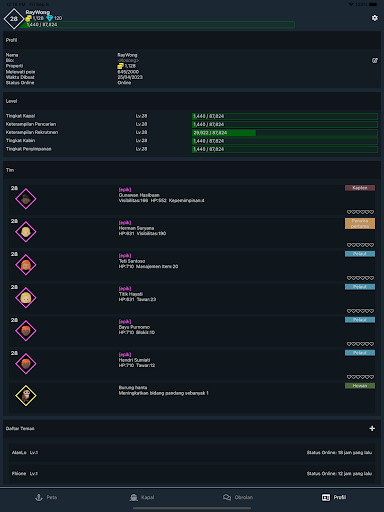Tap the anchor icon for Peta

(x=39, y=497)
